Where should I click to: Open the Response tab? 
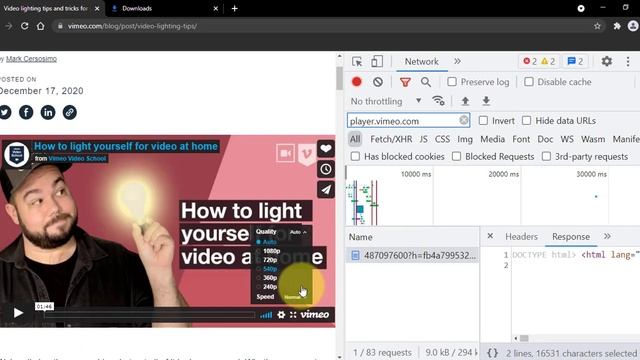(x=571, y=236)
